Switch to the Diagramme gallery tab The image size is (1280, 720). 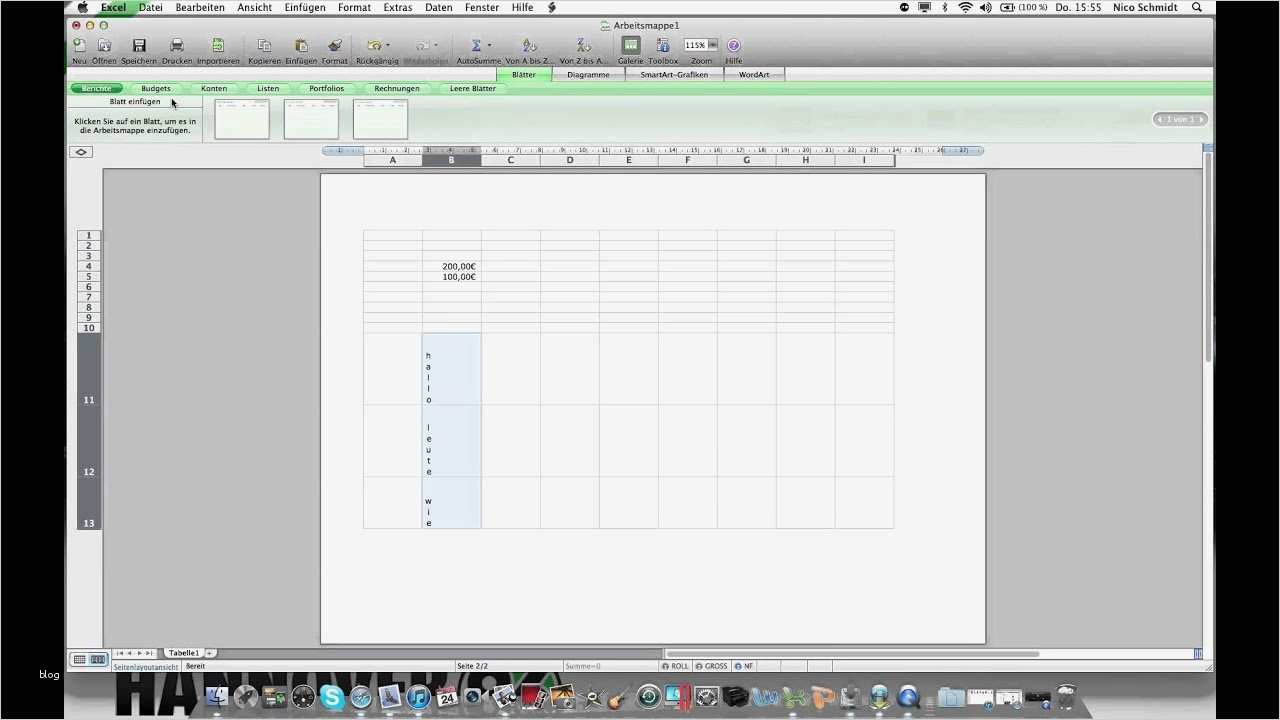588,74
